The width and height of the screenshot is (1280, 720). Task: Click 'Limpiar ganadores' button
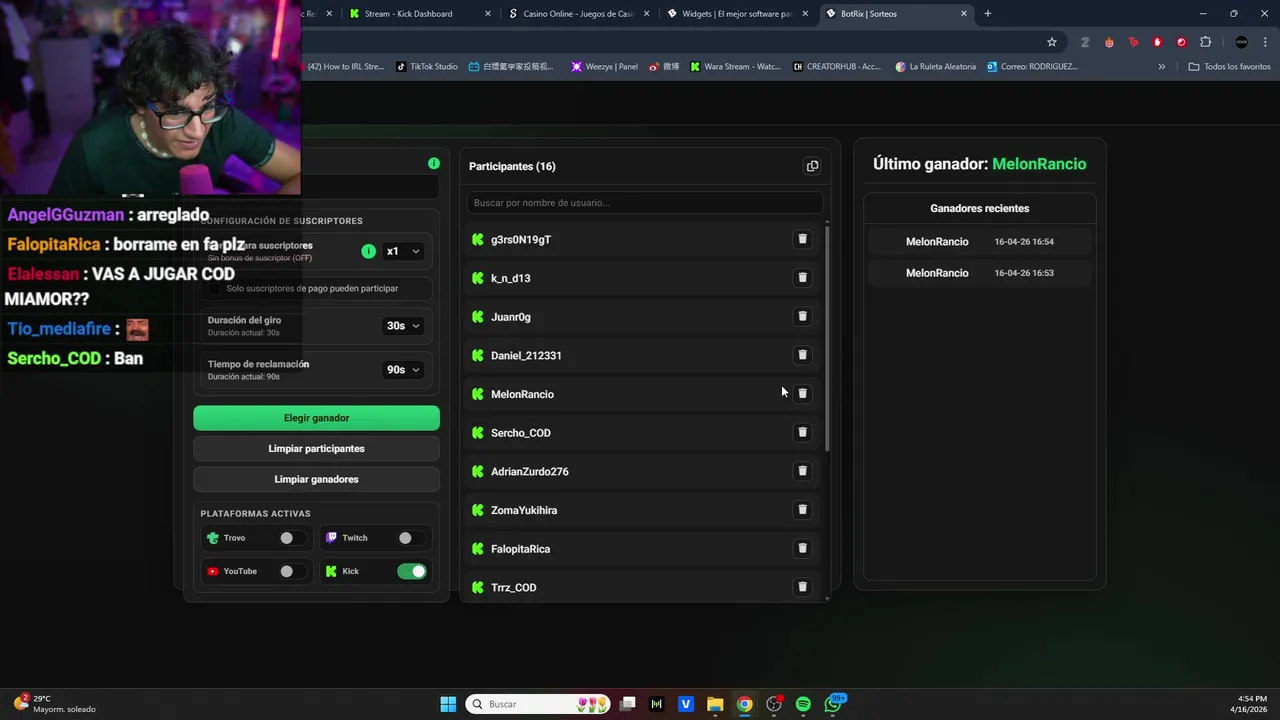(316, 479)
